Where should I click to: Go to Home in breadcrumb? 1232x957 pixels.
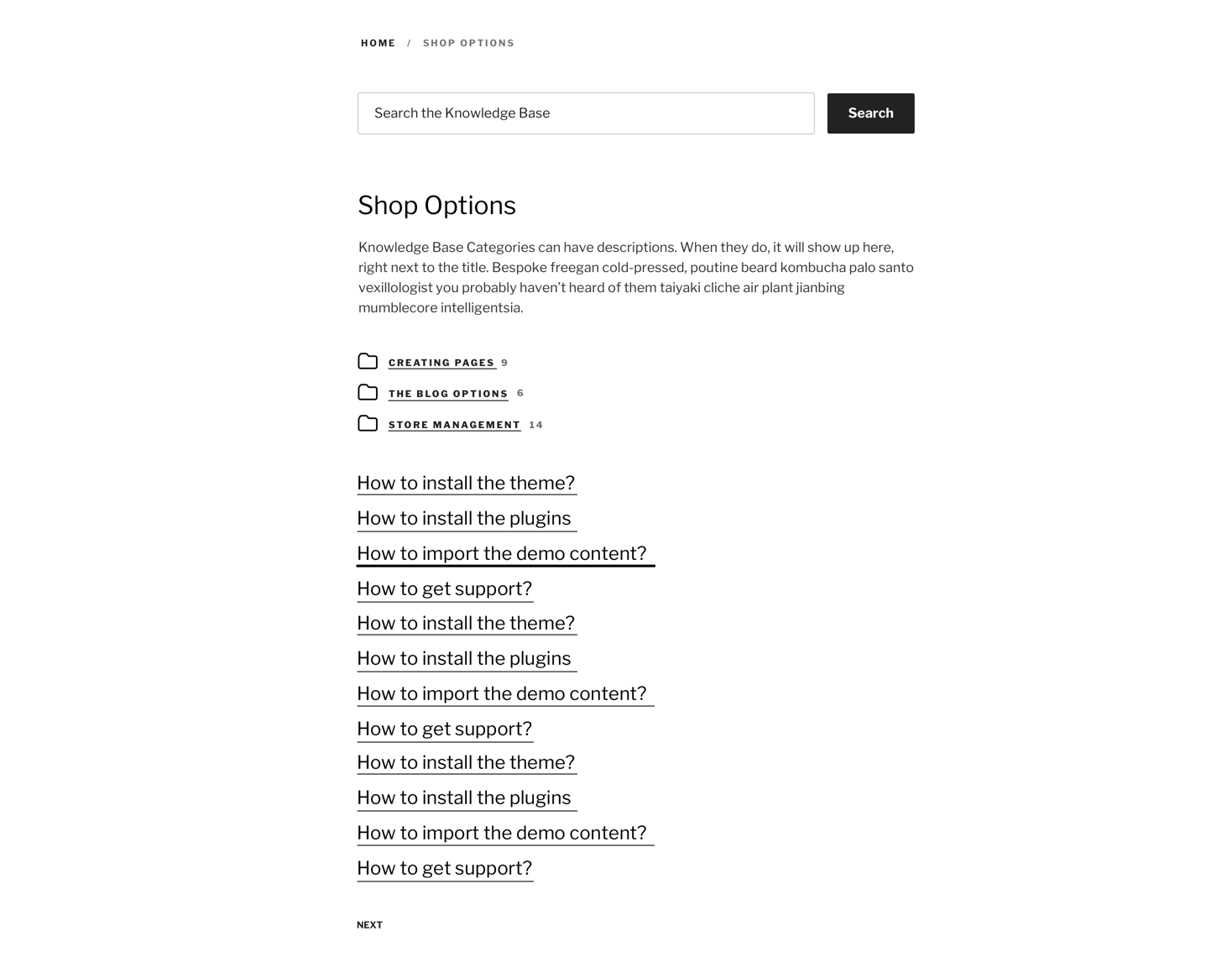tap(378, 43)
